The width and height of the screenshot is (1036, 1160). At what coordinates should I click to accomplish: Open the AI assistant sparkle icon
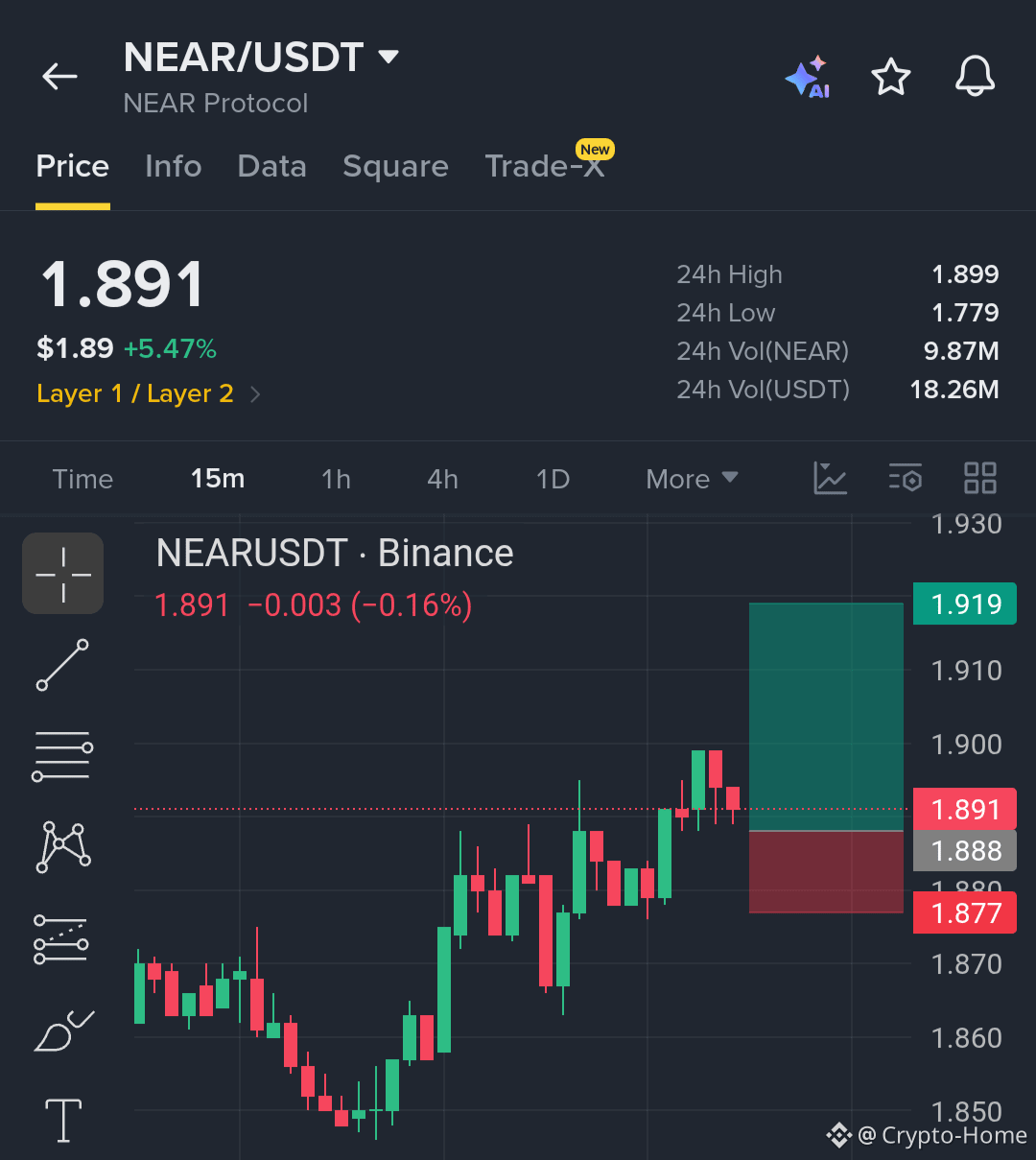807,77
